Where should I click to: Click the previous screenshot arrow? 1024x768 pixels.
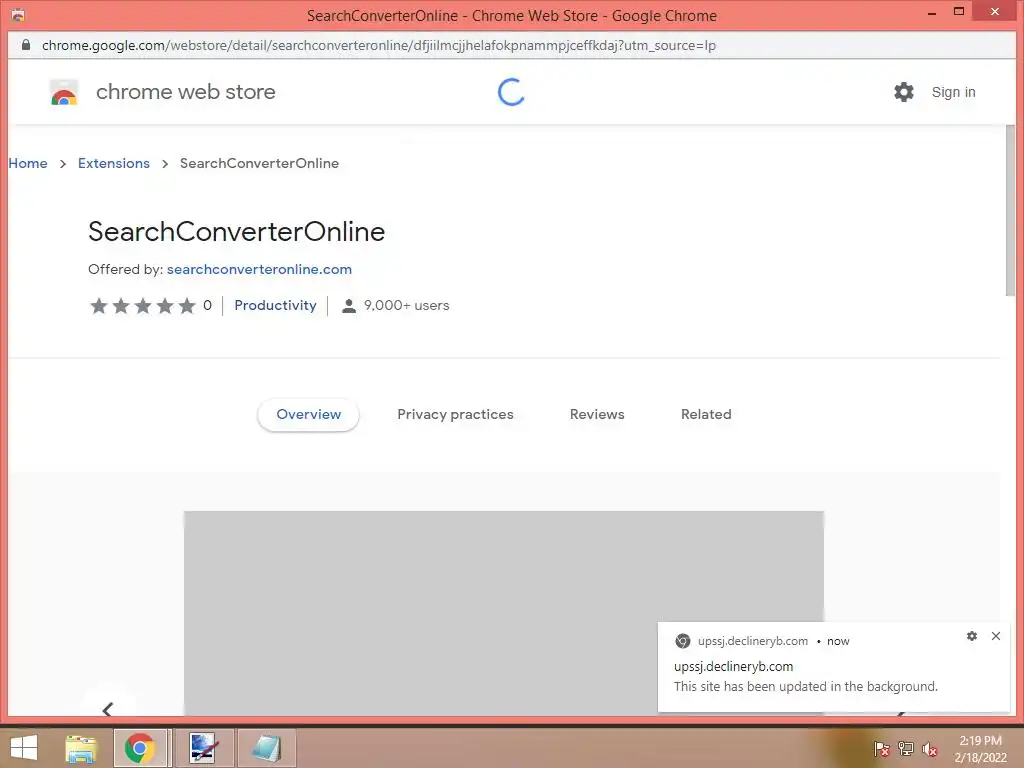click(x=108, y=708)
